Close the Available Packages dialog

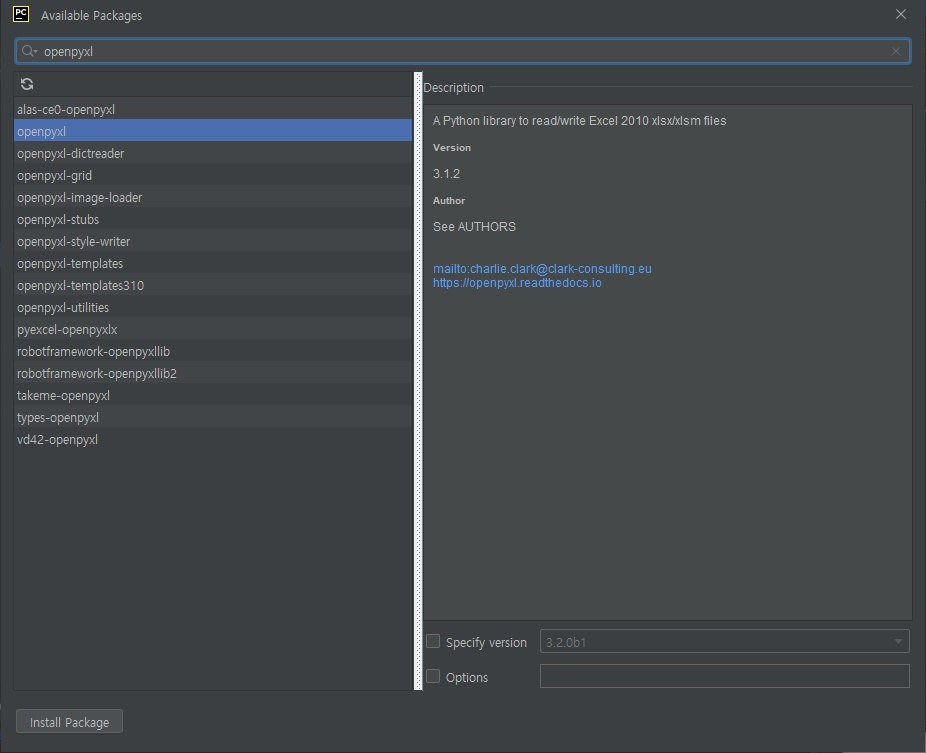tap(901, 14)
